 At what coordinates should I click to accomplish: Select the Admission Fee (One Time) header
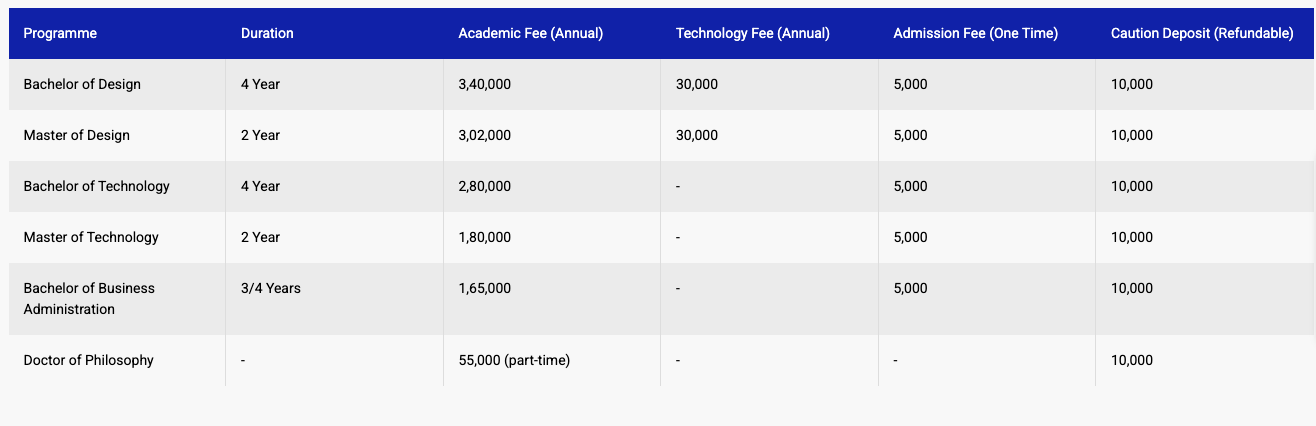pyautogui.click(x=975, y=33)
